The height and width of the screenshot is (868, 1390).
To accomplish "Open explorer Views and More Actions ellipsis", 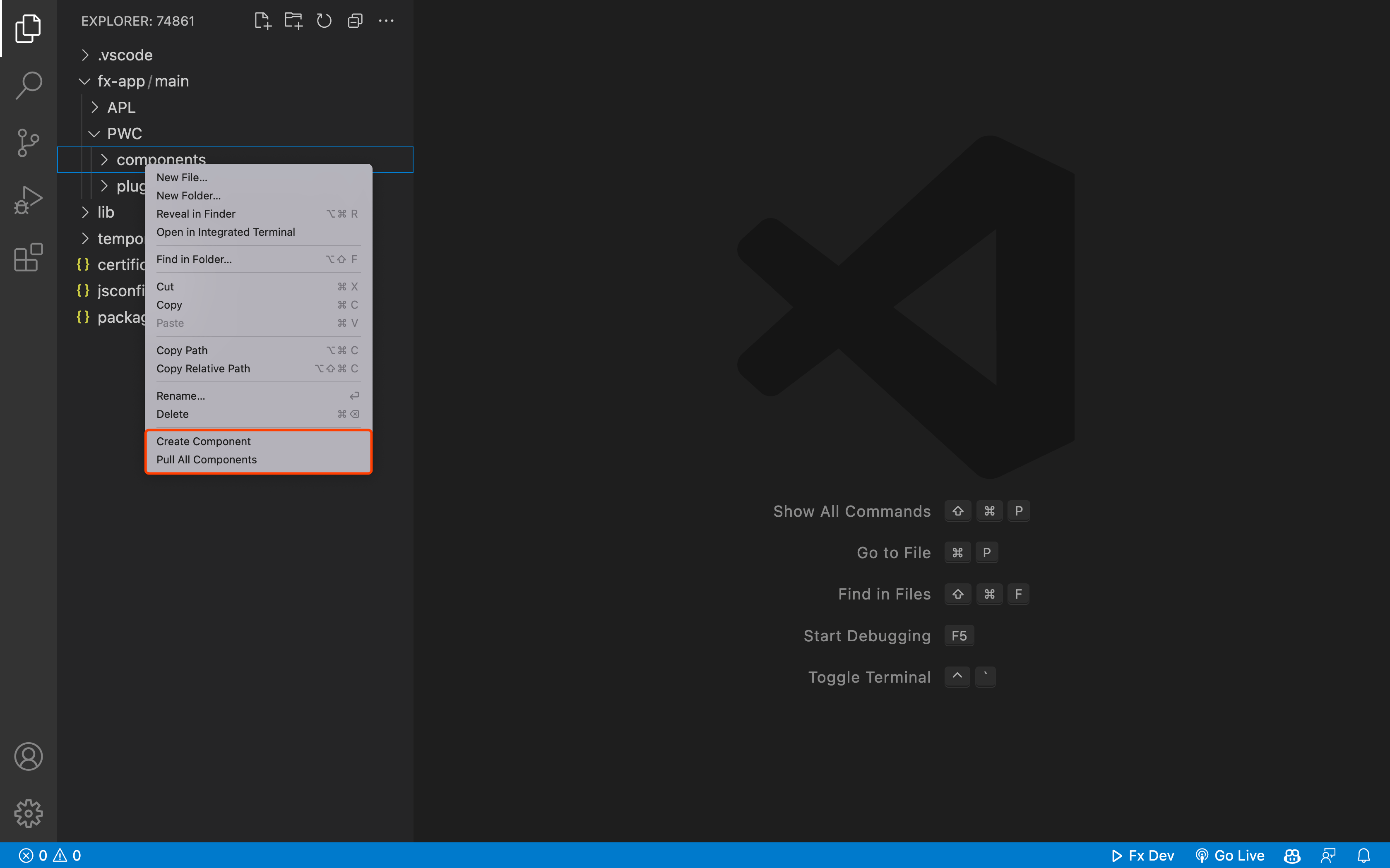I will coord(386,21).
